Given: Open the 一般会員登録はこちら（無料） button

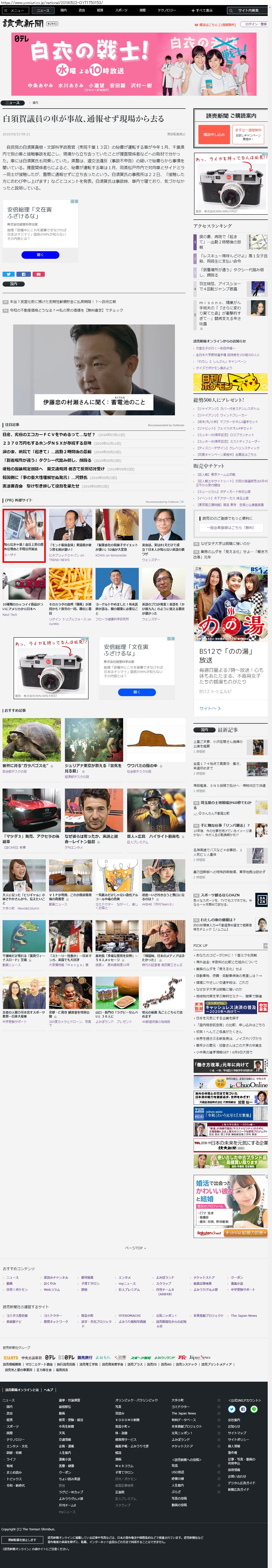Looking at the screenshot, I should pos(231,528).
